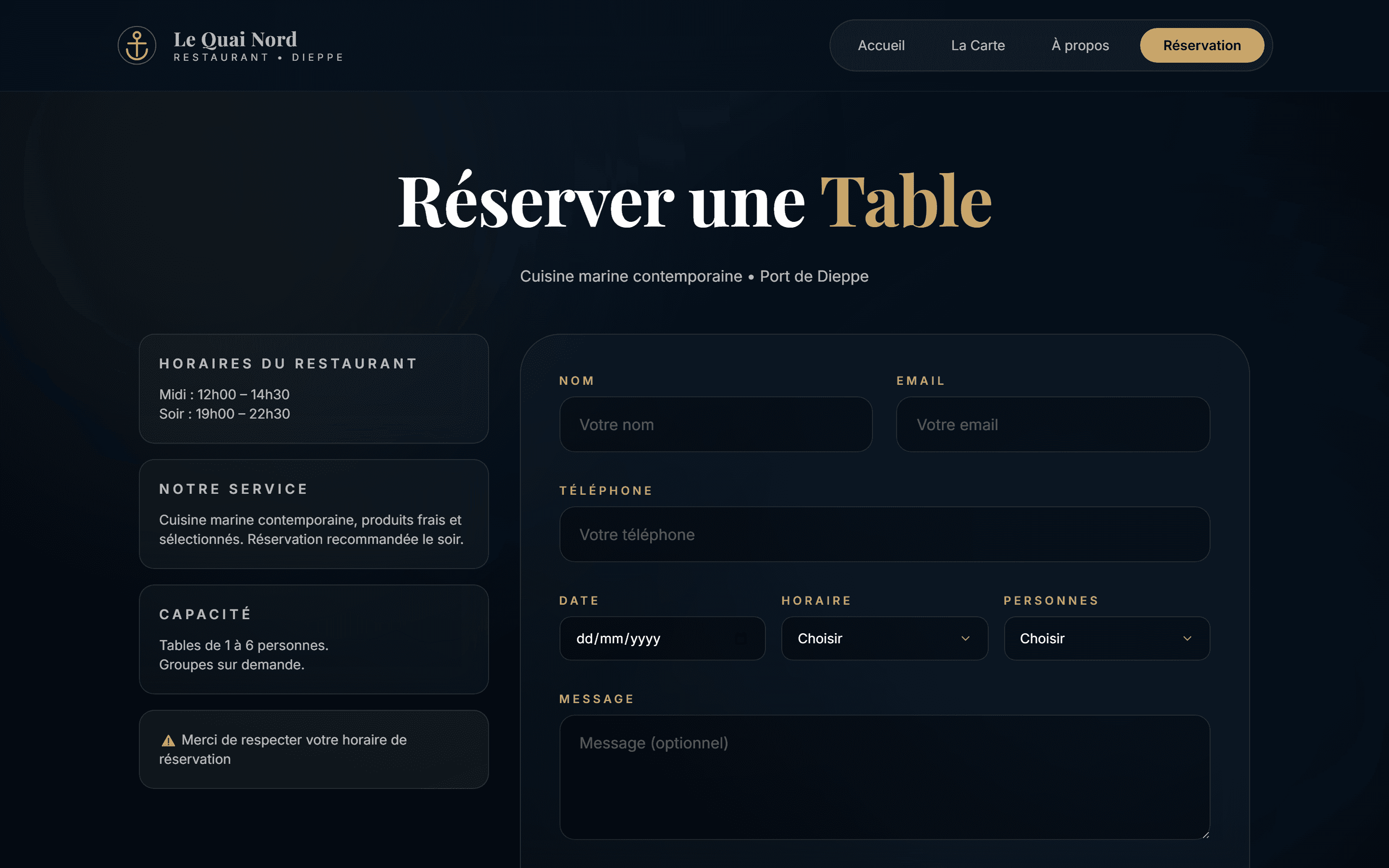Viewport: 1389px width, 868px height.
Task: Click the Soir : 19h00 – 22h30 line
Action: point(224,414)
